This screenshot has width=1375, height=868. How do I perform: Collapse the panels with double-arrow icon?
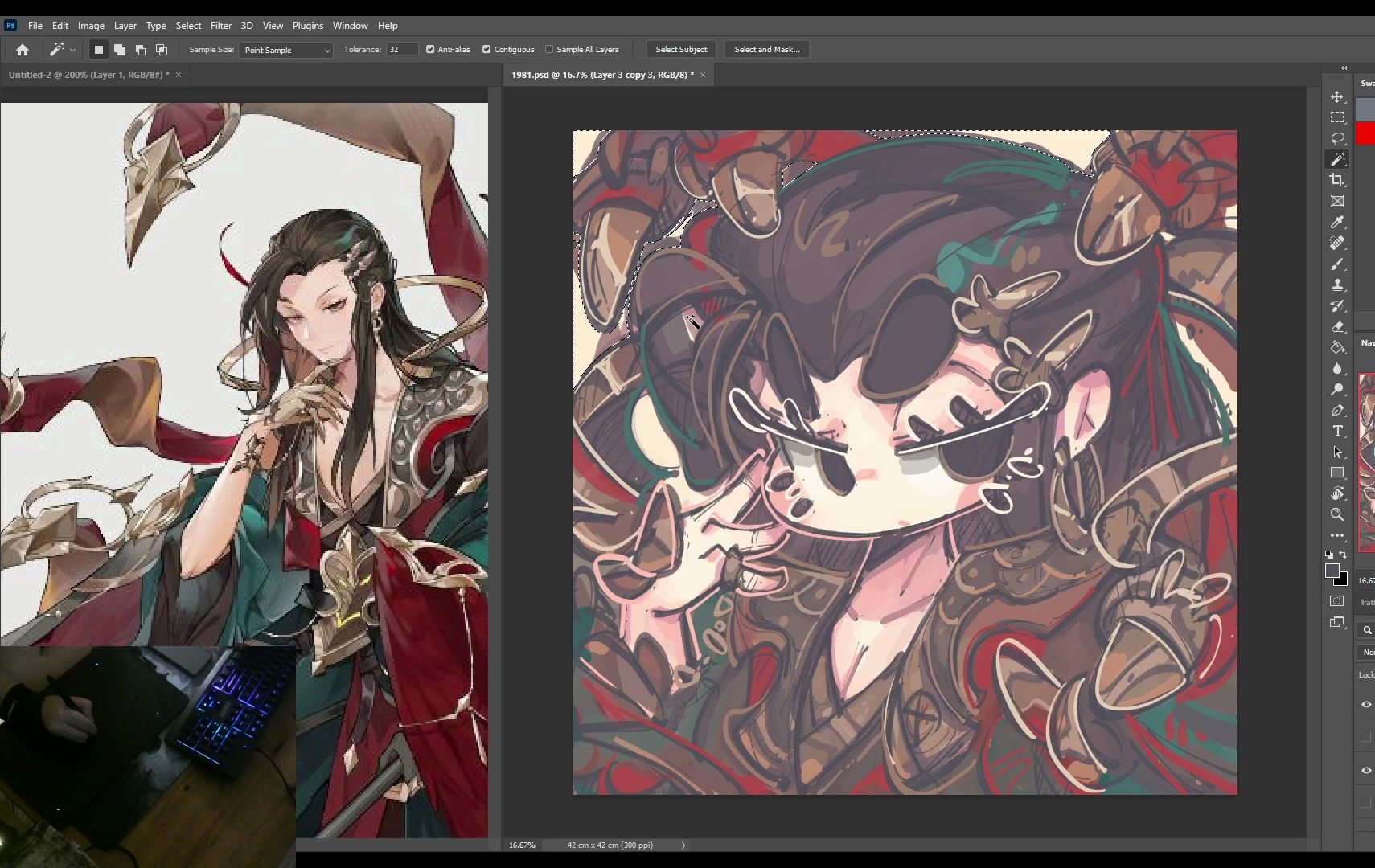click(1344, 68)
